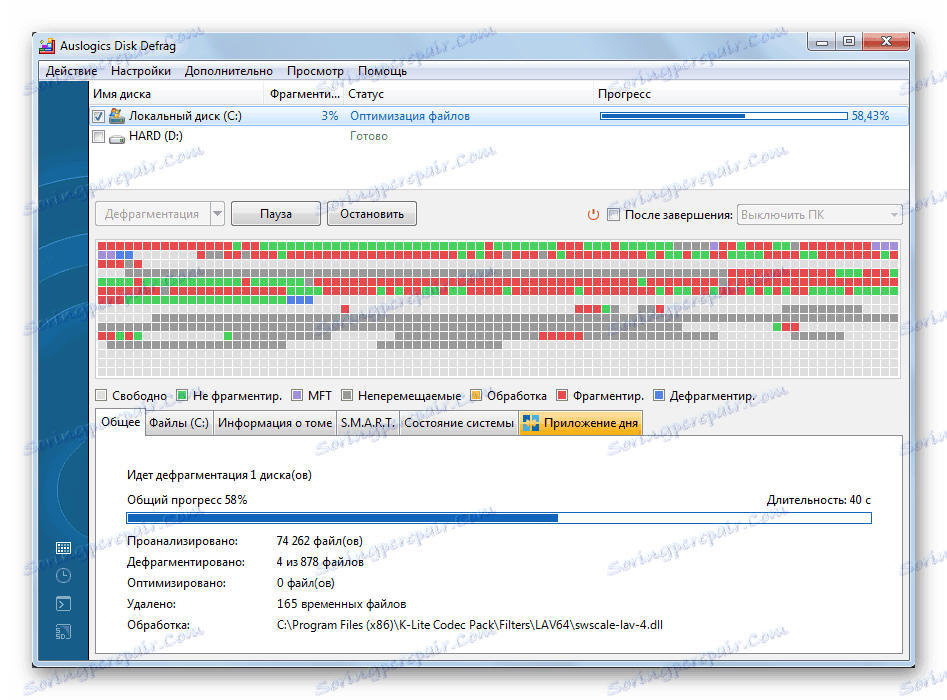Click the Не фрагментир. green legend swatch
This screenshot has height=700, width=947.
(182, 396)
